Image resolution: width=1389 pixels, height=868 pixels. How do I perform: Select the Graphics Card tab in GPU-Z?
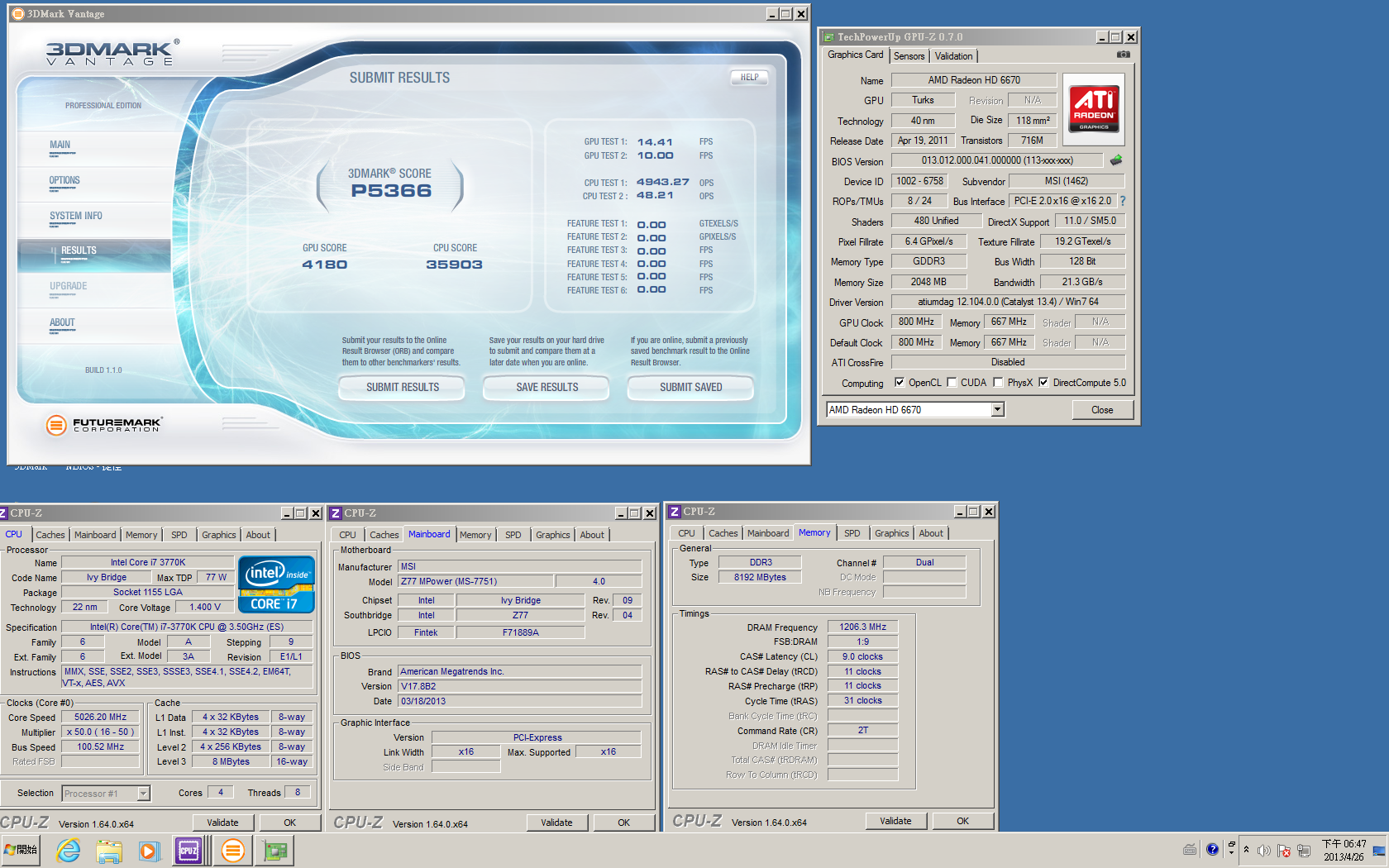[855, 55]
